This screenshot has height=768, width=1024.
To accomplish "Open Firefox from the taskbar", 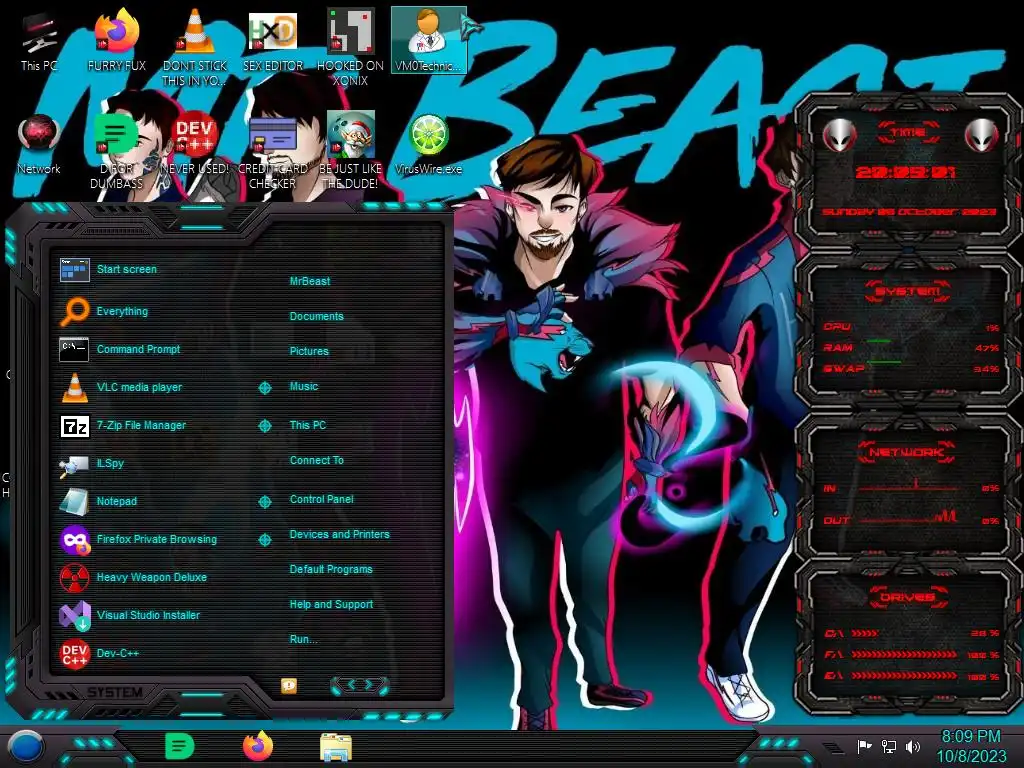I will tap(258, 746).
